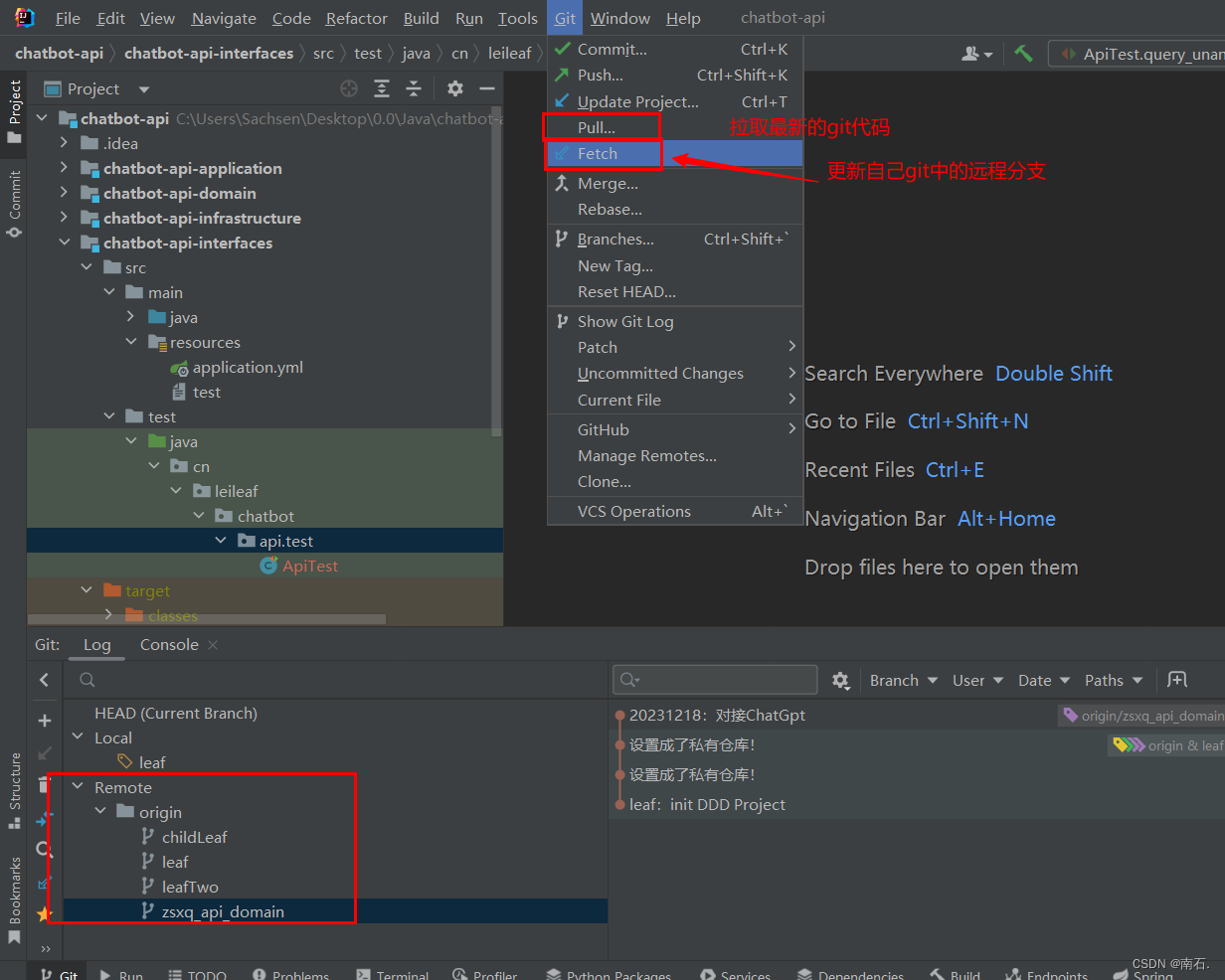The image size is (1225, 980).
Task: Click the plus New Branch icon
Action: point(44,721)
